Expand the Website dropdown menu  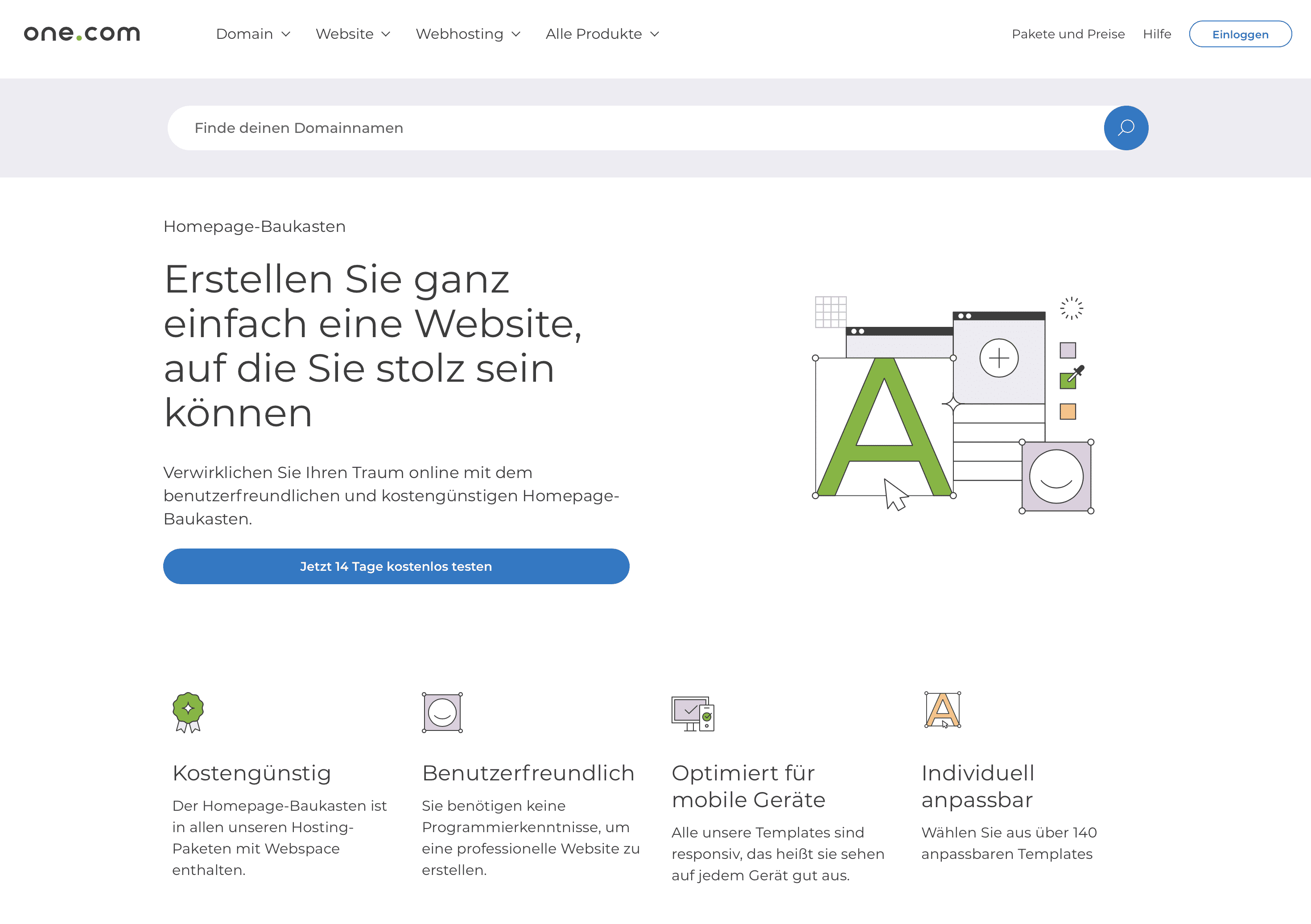[x=353, y=34]
